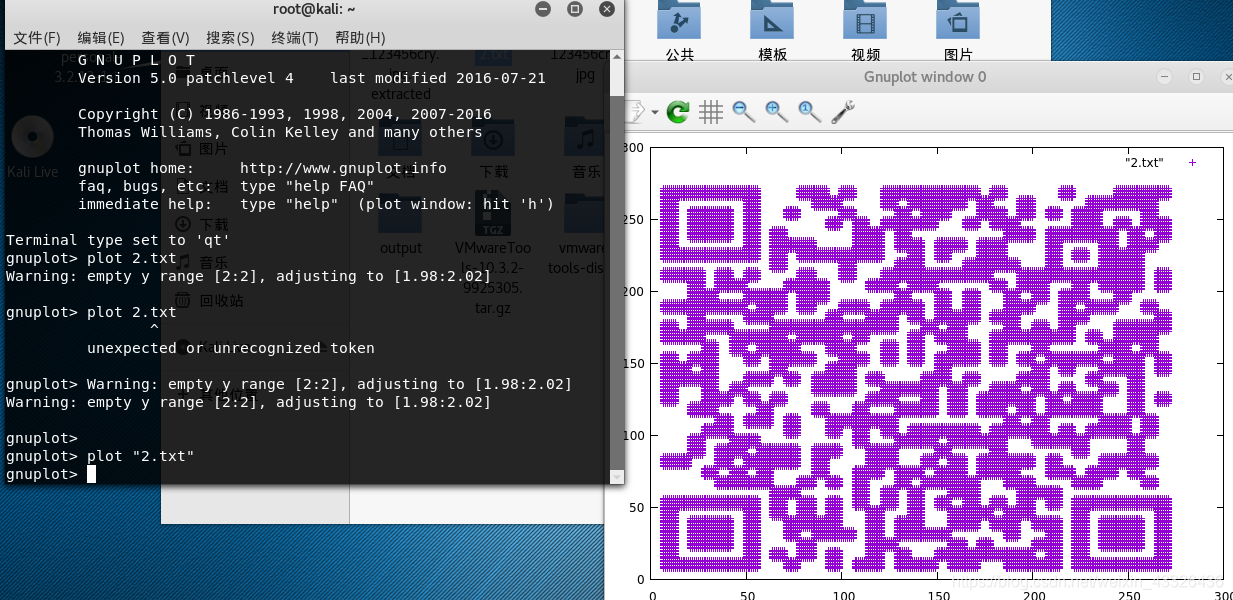Click the http://www.gnuplot.info URL in terminal

click(343, 168)
